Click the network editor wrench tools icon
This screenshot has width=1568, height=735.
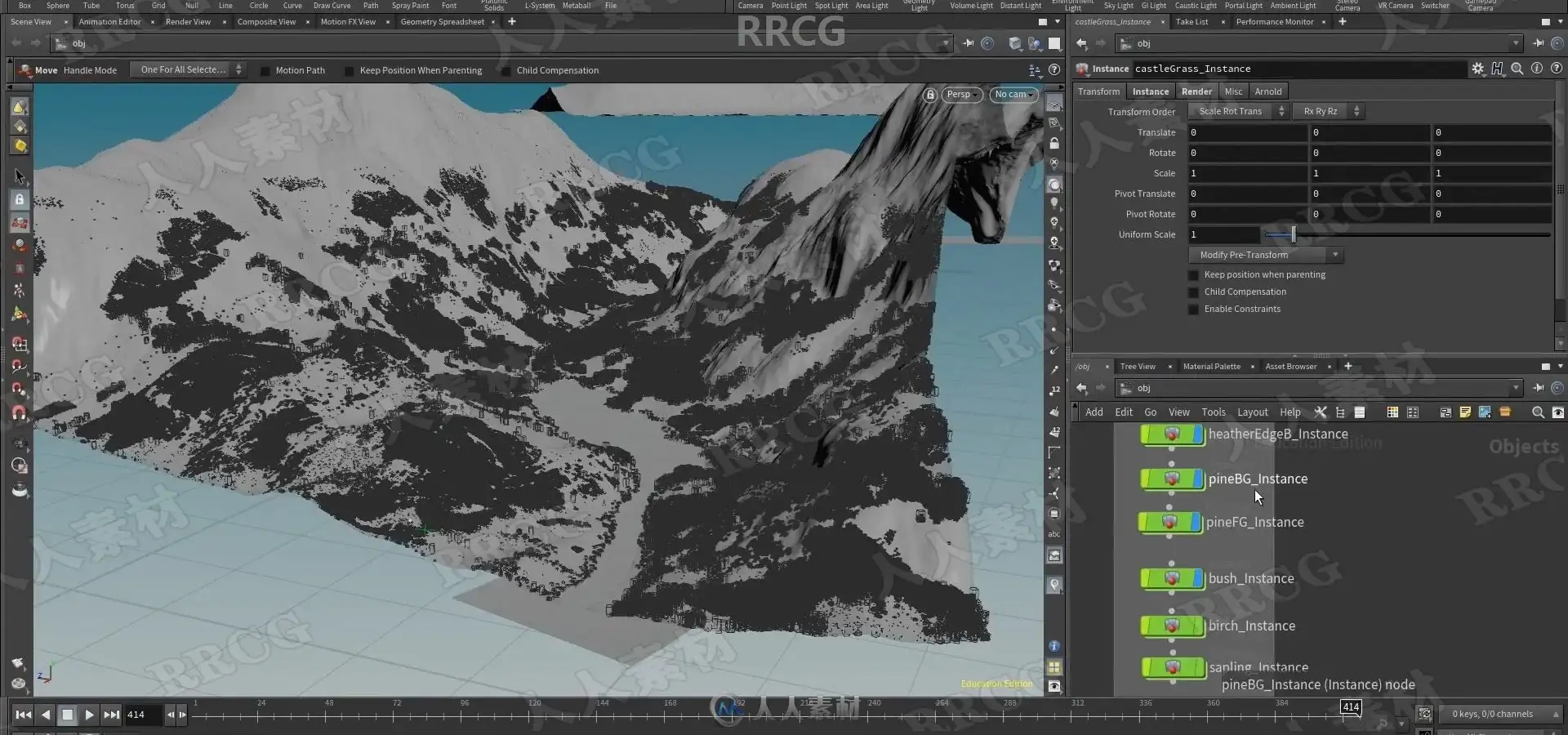[1321, 412]
